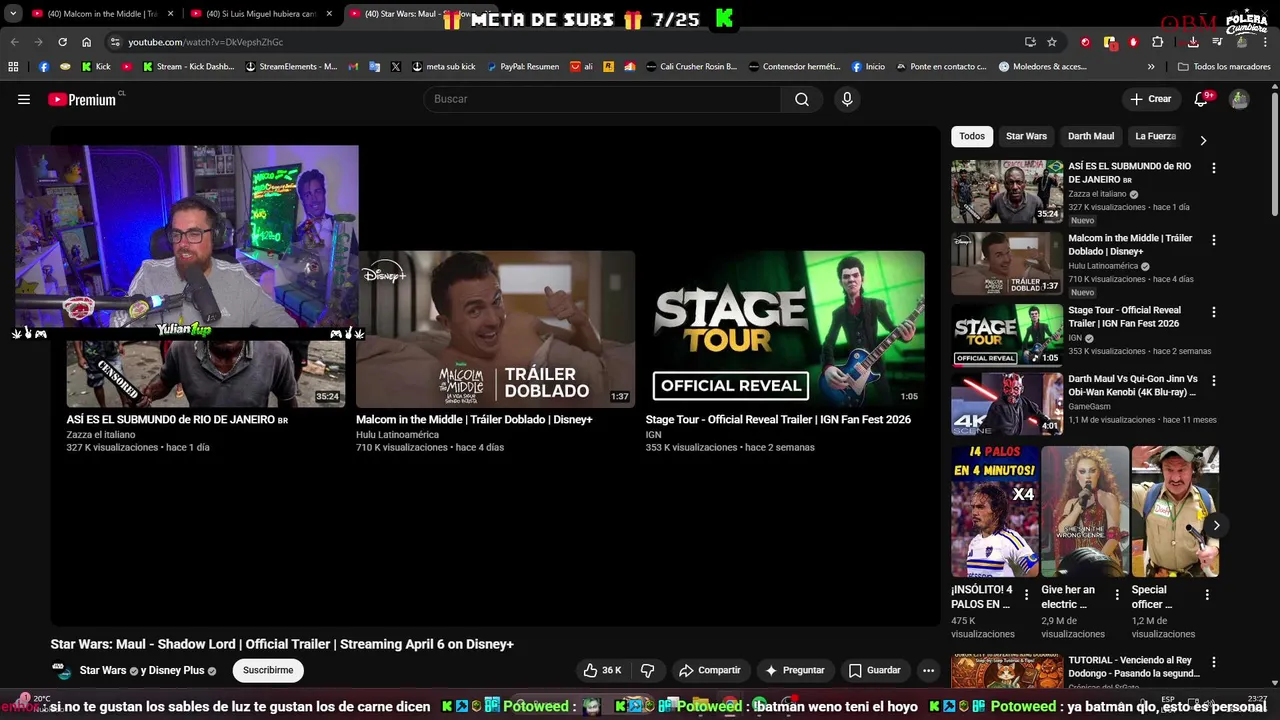Open sidebar Darth Maul 4K thumbnail
The width and height of the screenshot is (1280, 720).
[1007, 404]
